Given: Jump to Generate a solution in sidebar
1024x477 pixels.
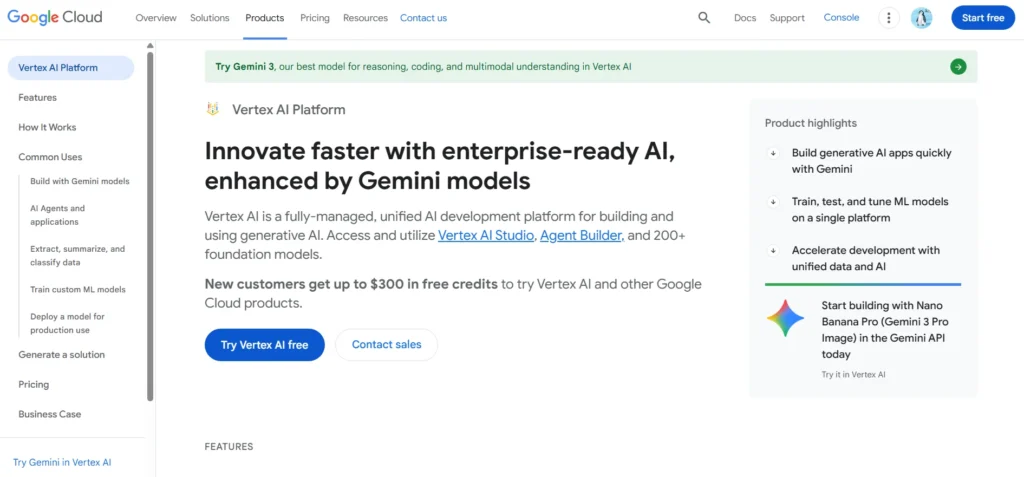Looking at the screenshot, I should point(61,355).
